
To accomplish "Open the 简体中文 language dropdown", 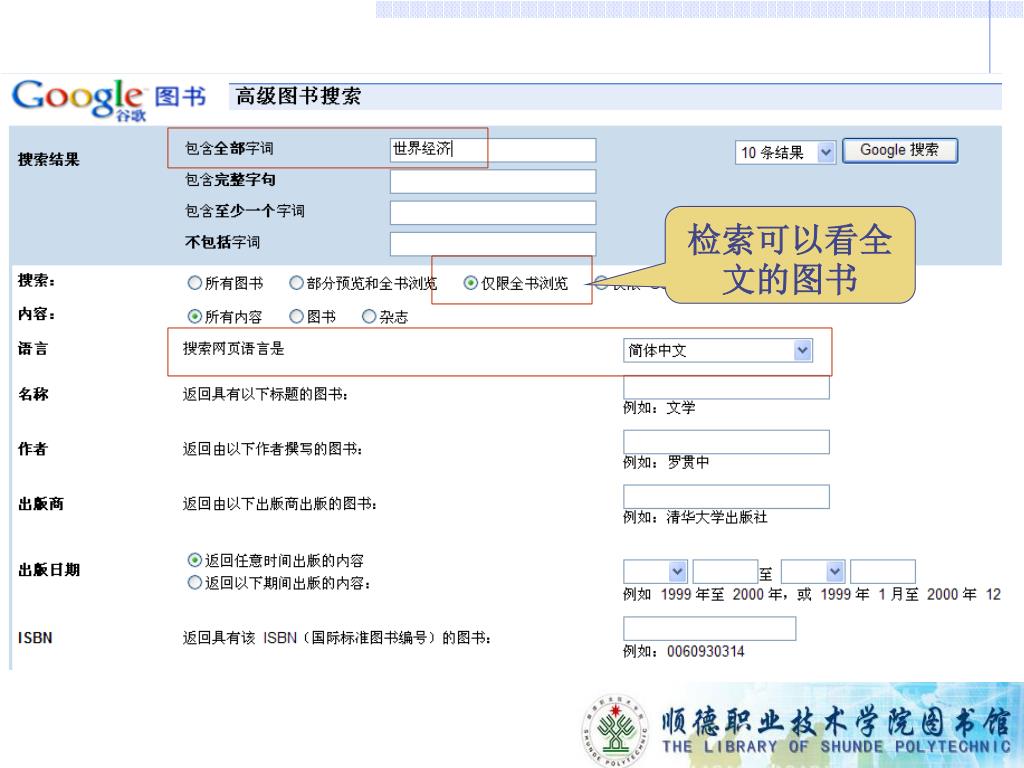I will 718,350.
